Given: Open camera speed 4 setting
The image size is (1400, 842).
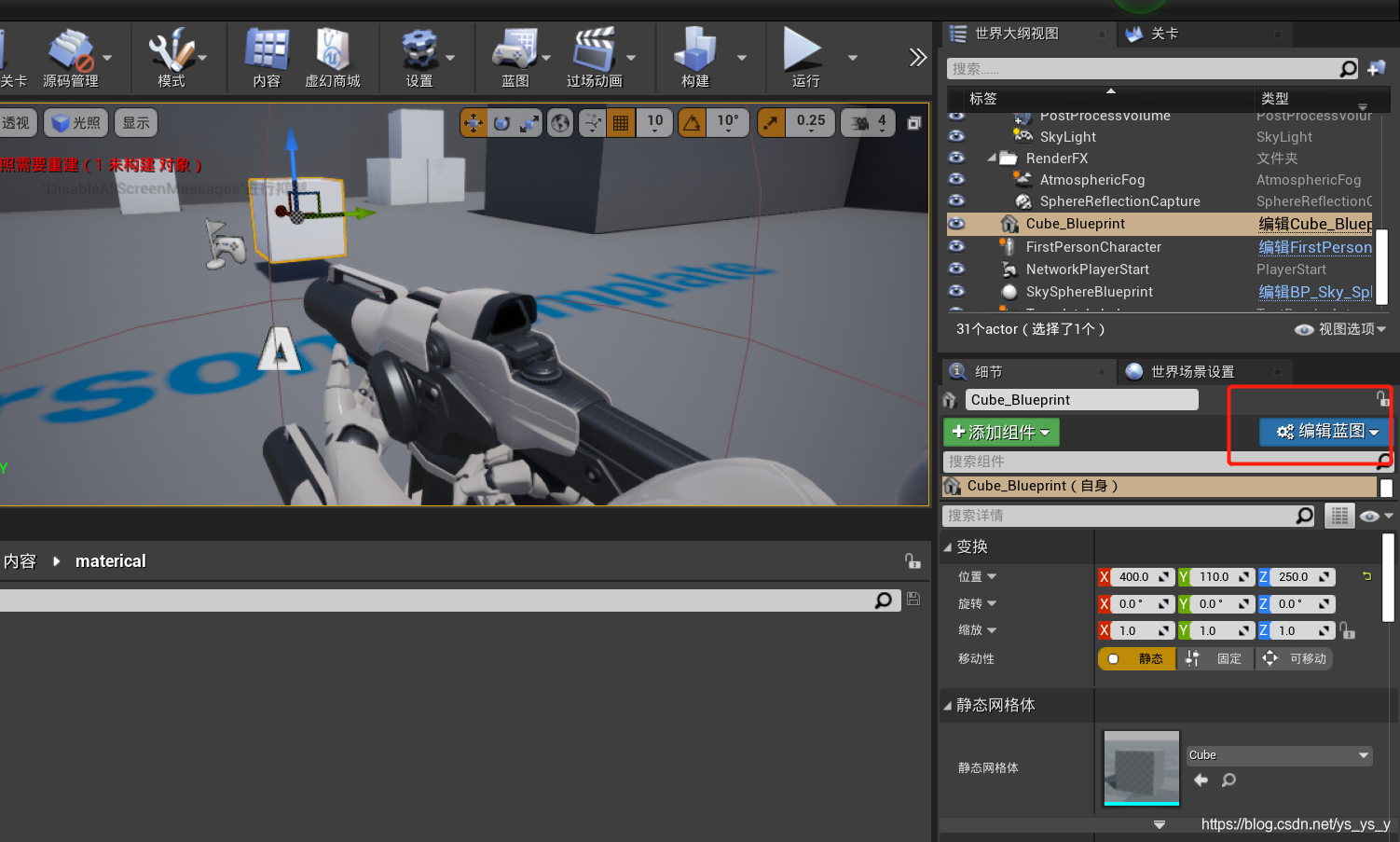Looking at the screenshot, I should [x=869, y=123].
